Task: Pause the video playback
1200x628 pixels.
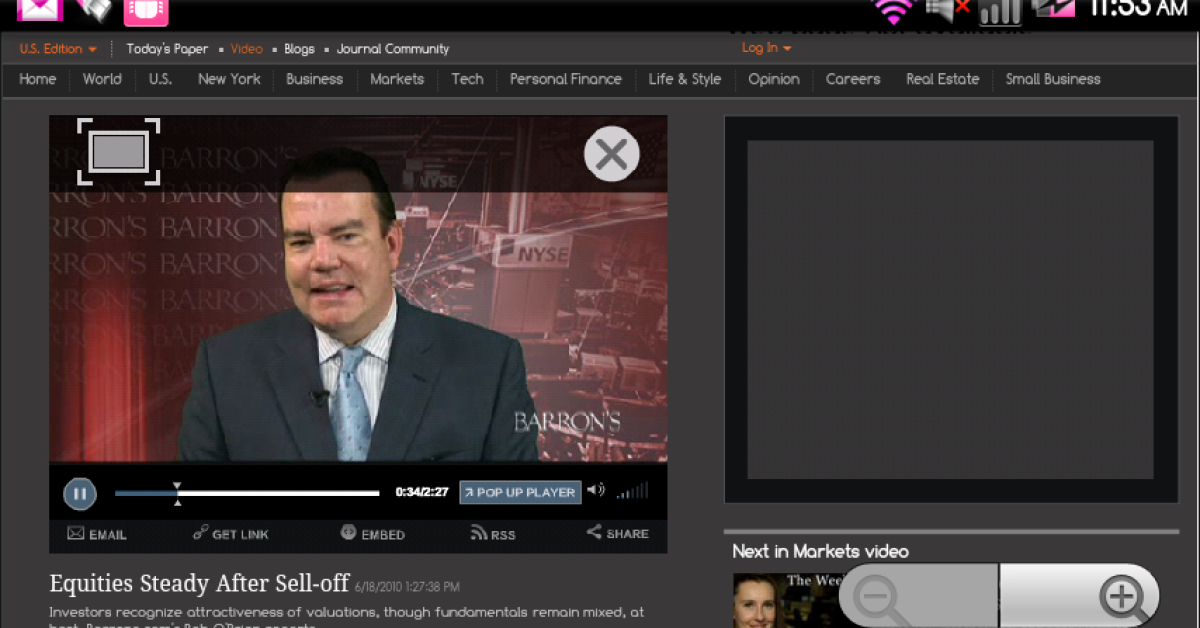Action: pos(80,493)
